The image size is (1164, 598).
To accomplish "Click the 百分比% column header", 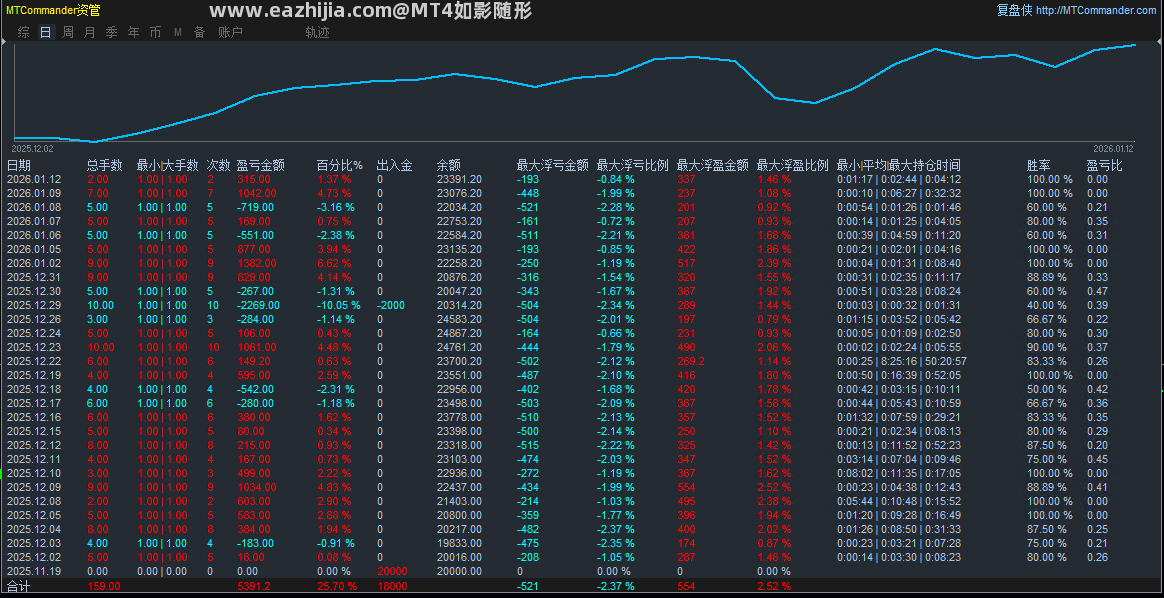I will (339, 165).
